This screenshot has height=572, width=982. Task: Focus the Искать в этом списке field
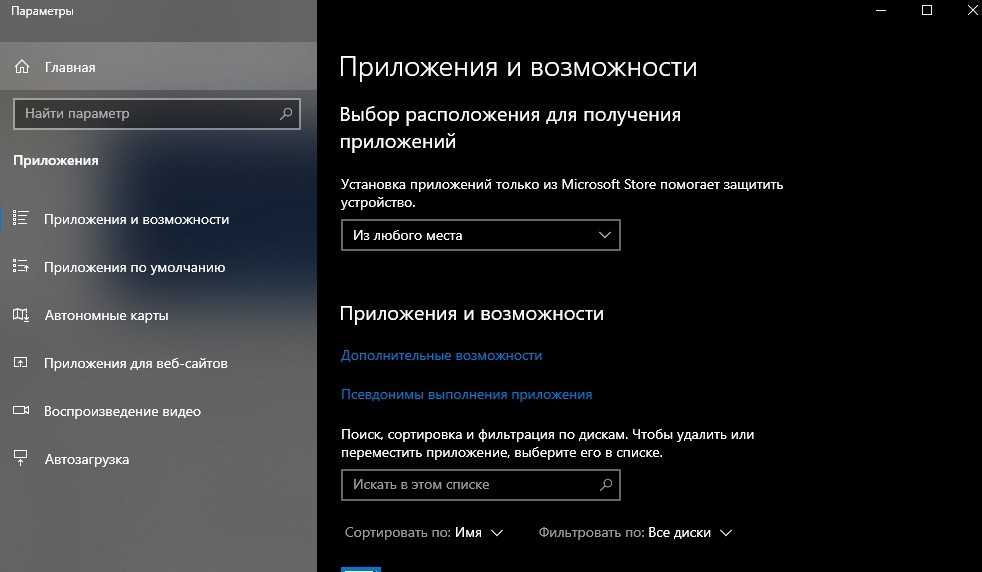tap(468, 485)
